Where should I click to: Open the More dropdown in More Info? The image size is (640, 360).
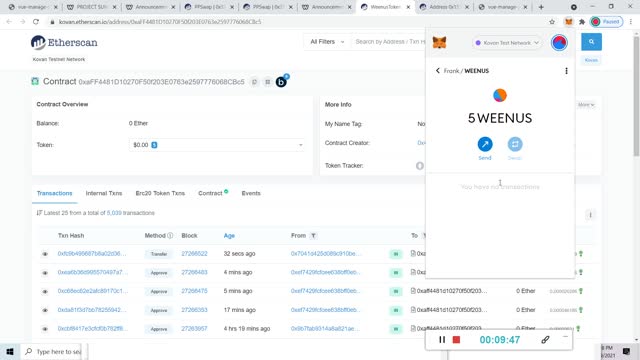(586, 105)
